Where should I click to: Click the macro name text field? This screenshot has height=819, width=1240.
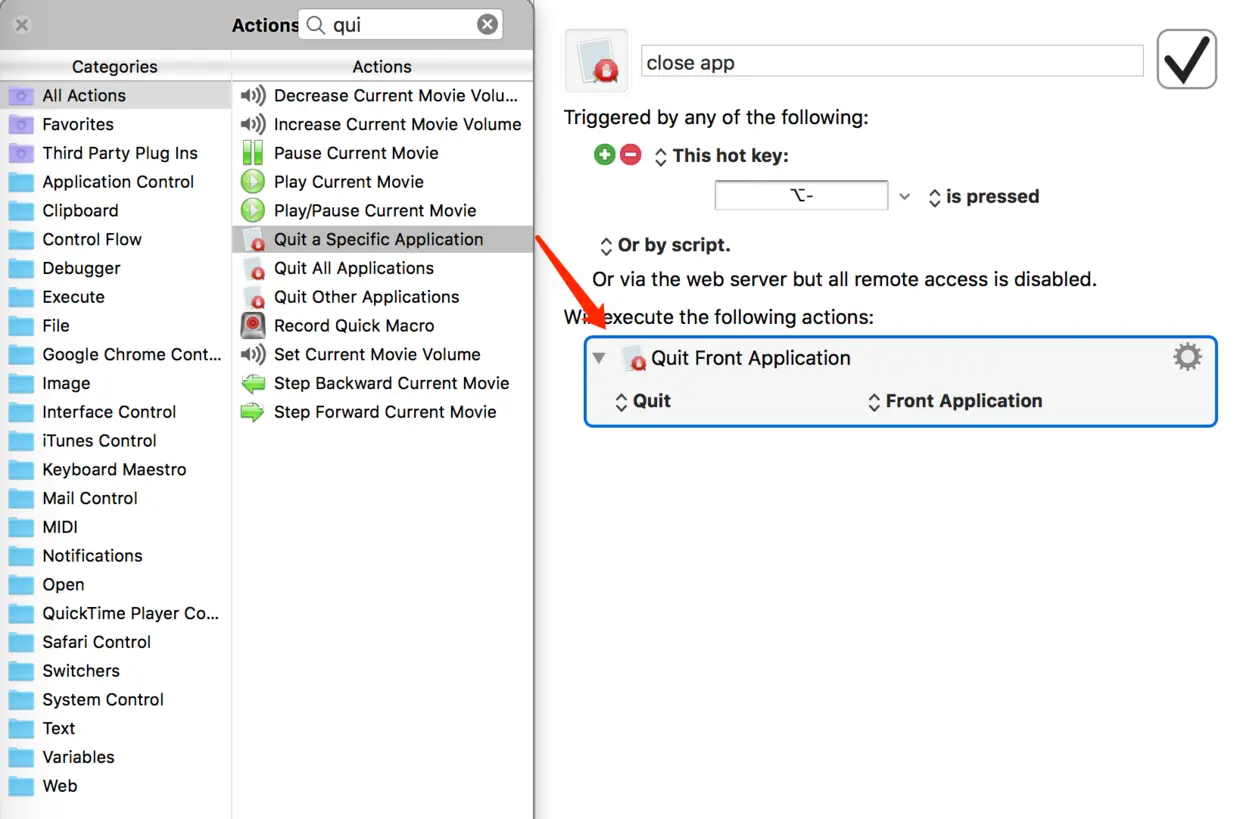[891, 62]
